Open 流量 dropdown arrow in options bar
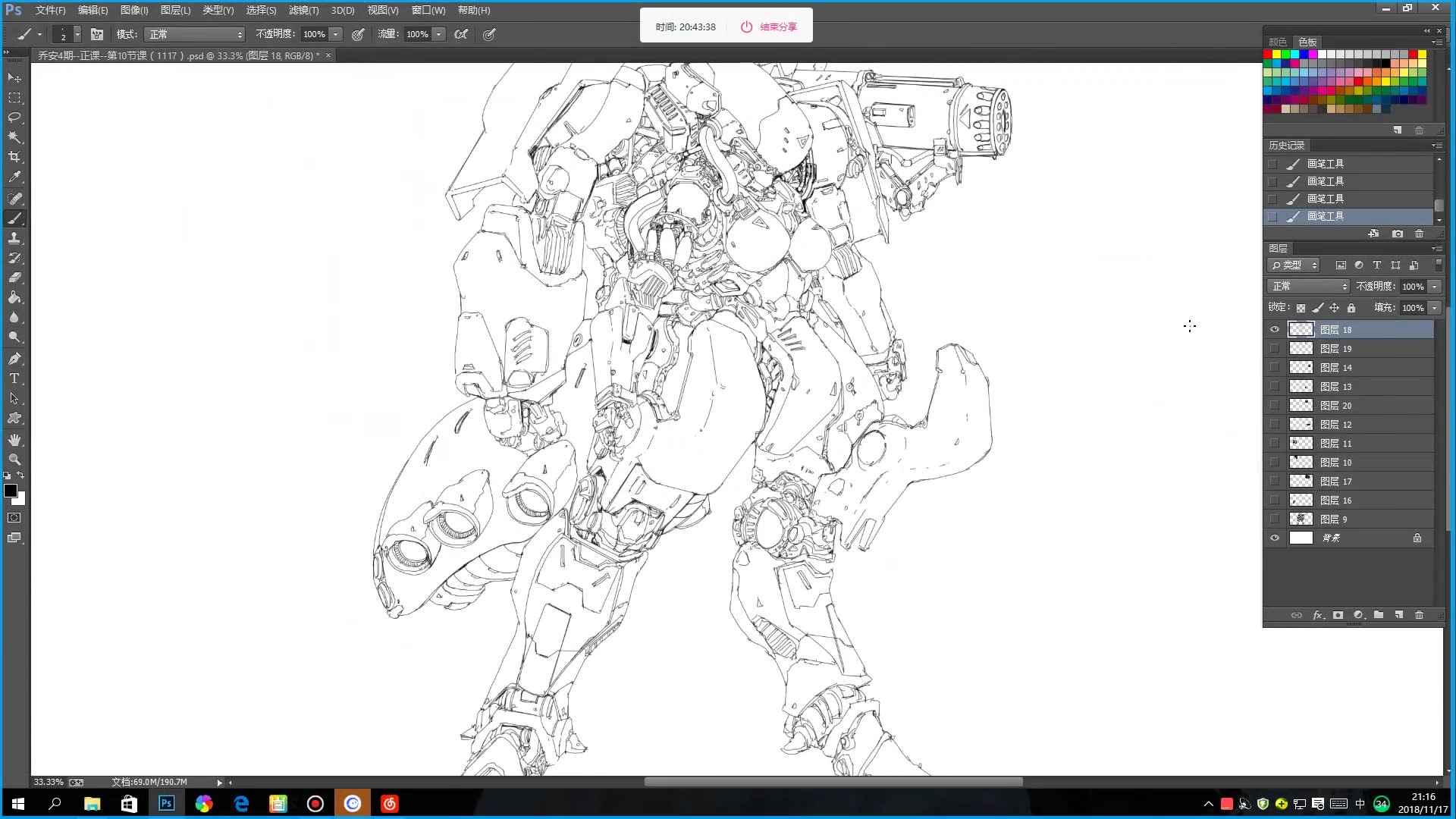Viewport: 1456px width, 819px height. 439,34
